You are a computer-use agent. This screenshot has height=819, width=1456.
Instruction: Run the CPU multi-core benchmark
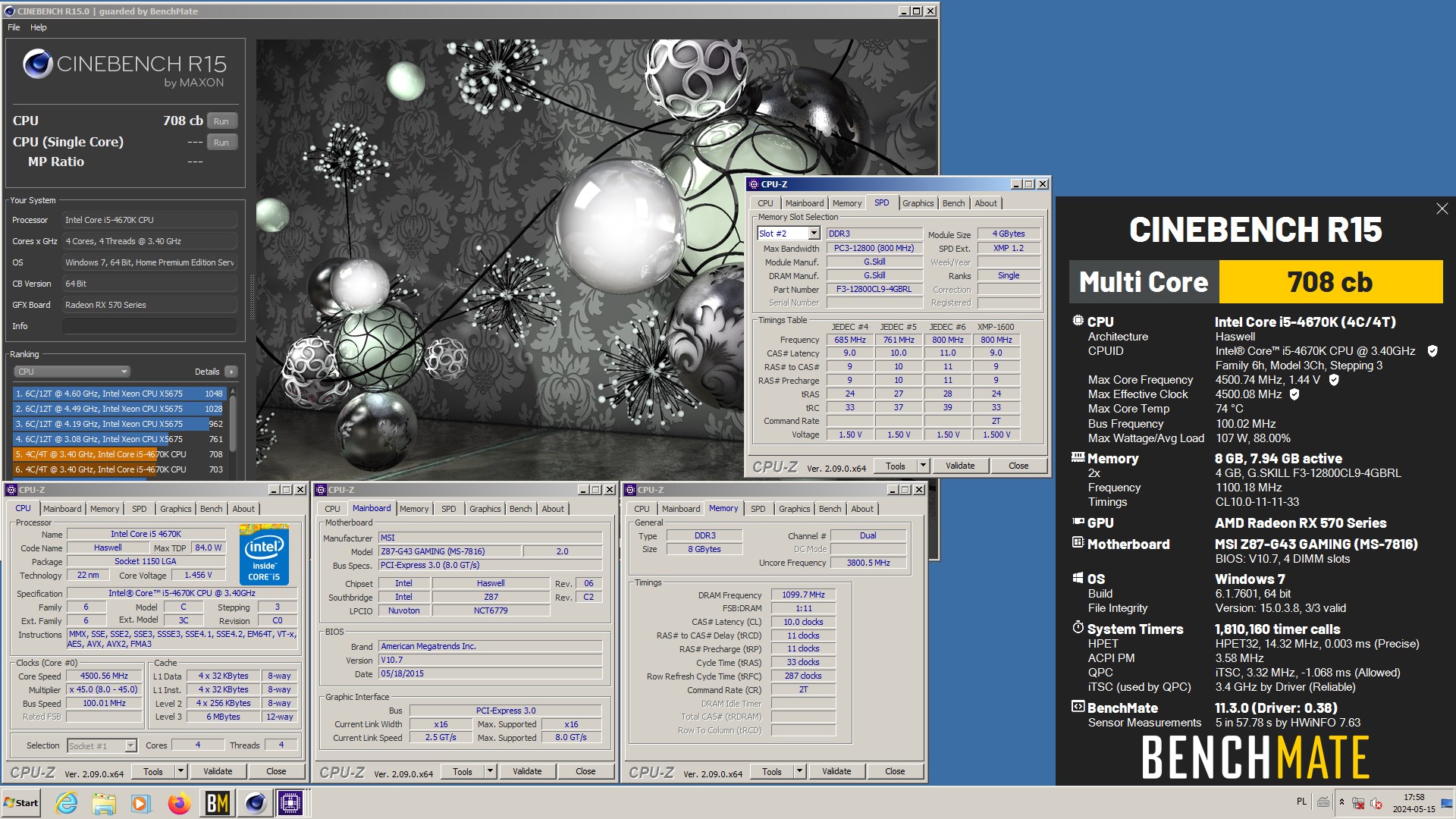[x=221, y=121]
